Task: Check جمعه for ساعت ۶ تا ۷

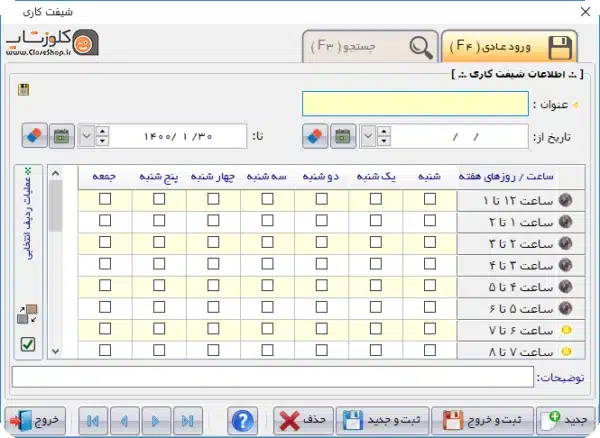Action: pyautogui.click(x=105, y=329)
